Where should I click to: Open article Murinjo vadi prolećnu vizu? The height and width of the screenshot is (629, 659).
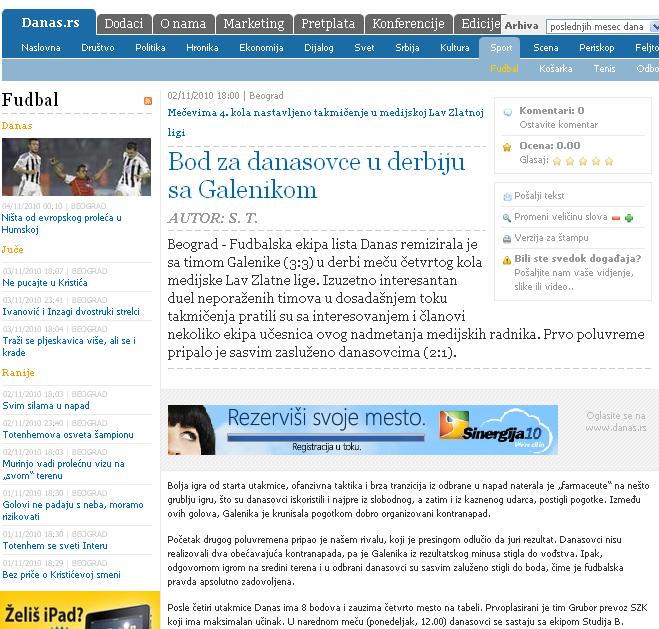tap(63, 470)
